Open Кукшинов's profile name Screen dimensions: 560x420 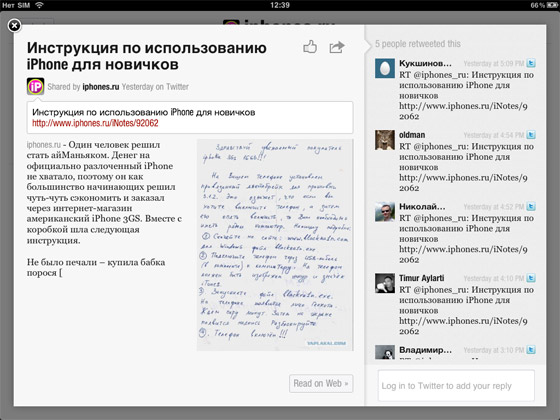click(425, 64)
